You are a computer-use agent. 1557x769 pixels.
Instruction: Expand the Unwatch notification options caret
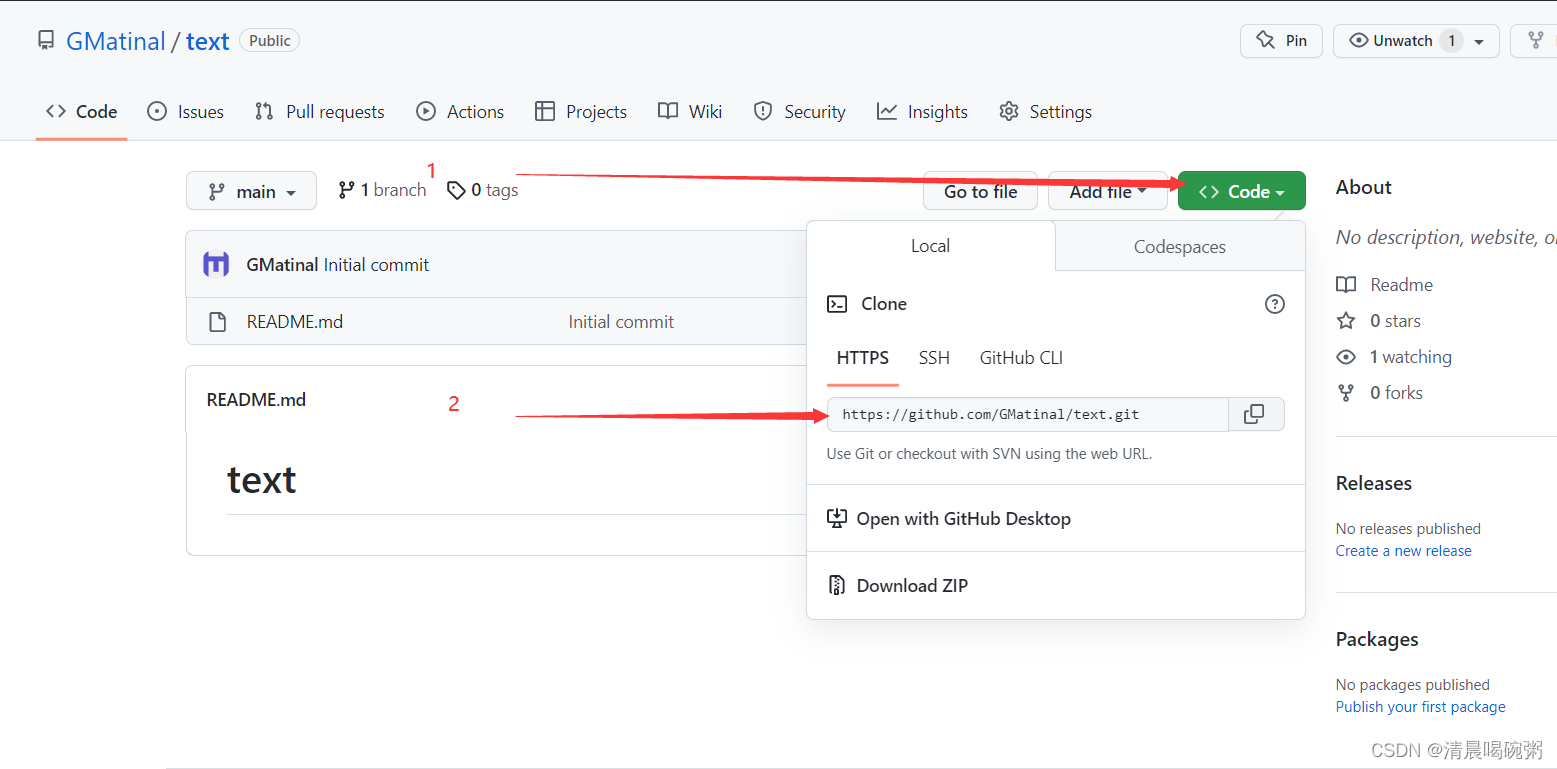[x=1479, y=42]
